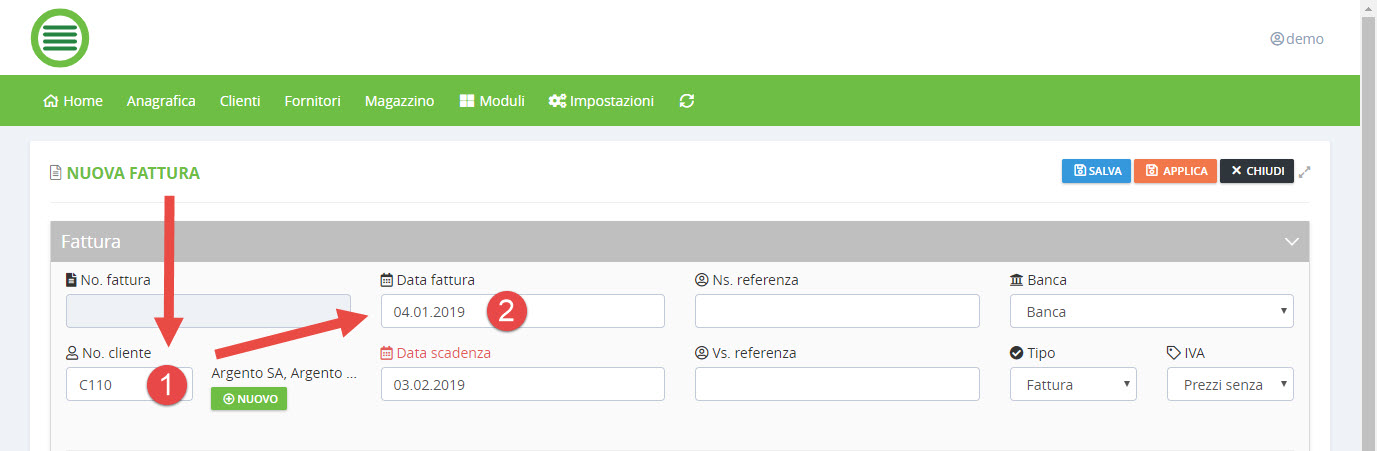The width and height of the screenshot is (1377, 451).
Task: Click the APPLICA button
Action: click(x=1175, y=171)
